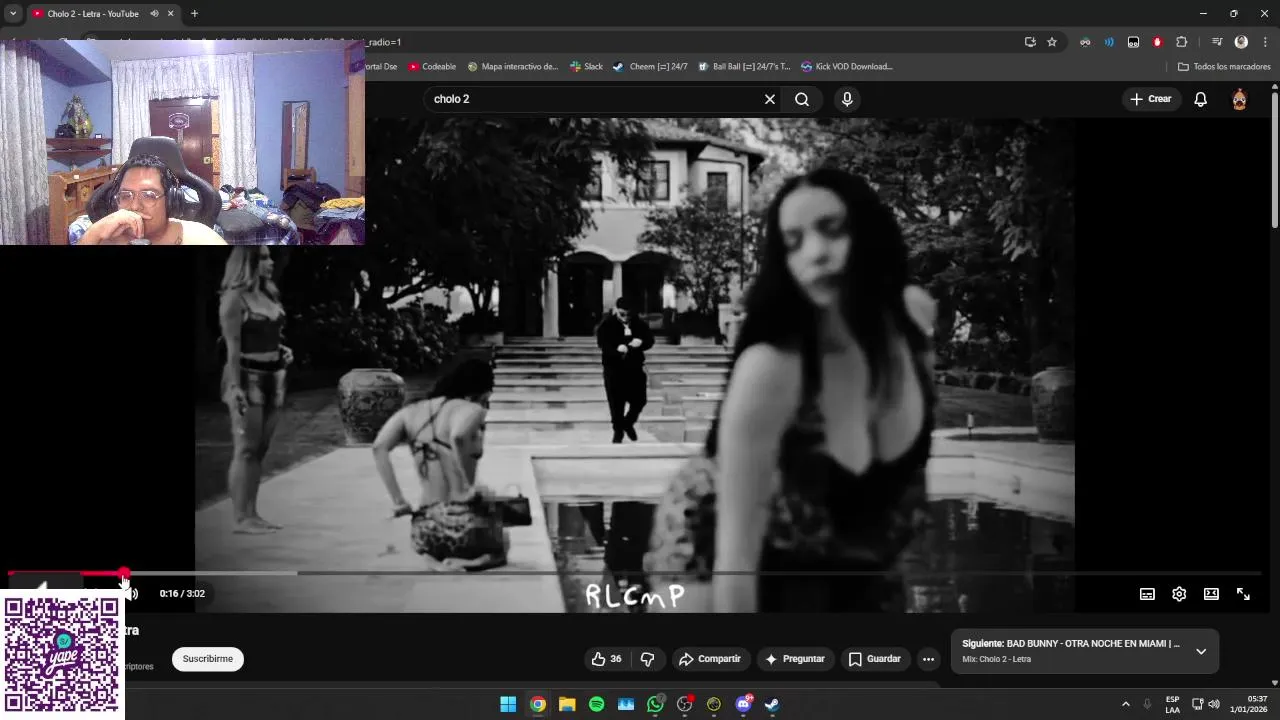Open more actions three-dot menu

click(928, 659)
